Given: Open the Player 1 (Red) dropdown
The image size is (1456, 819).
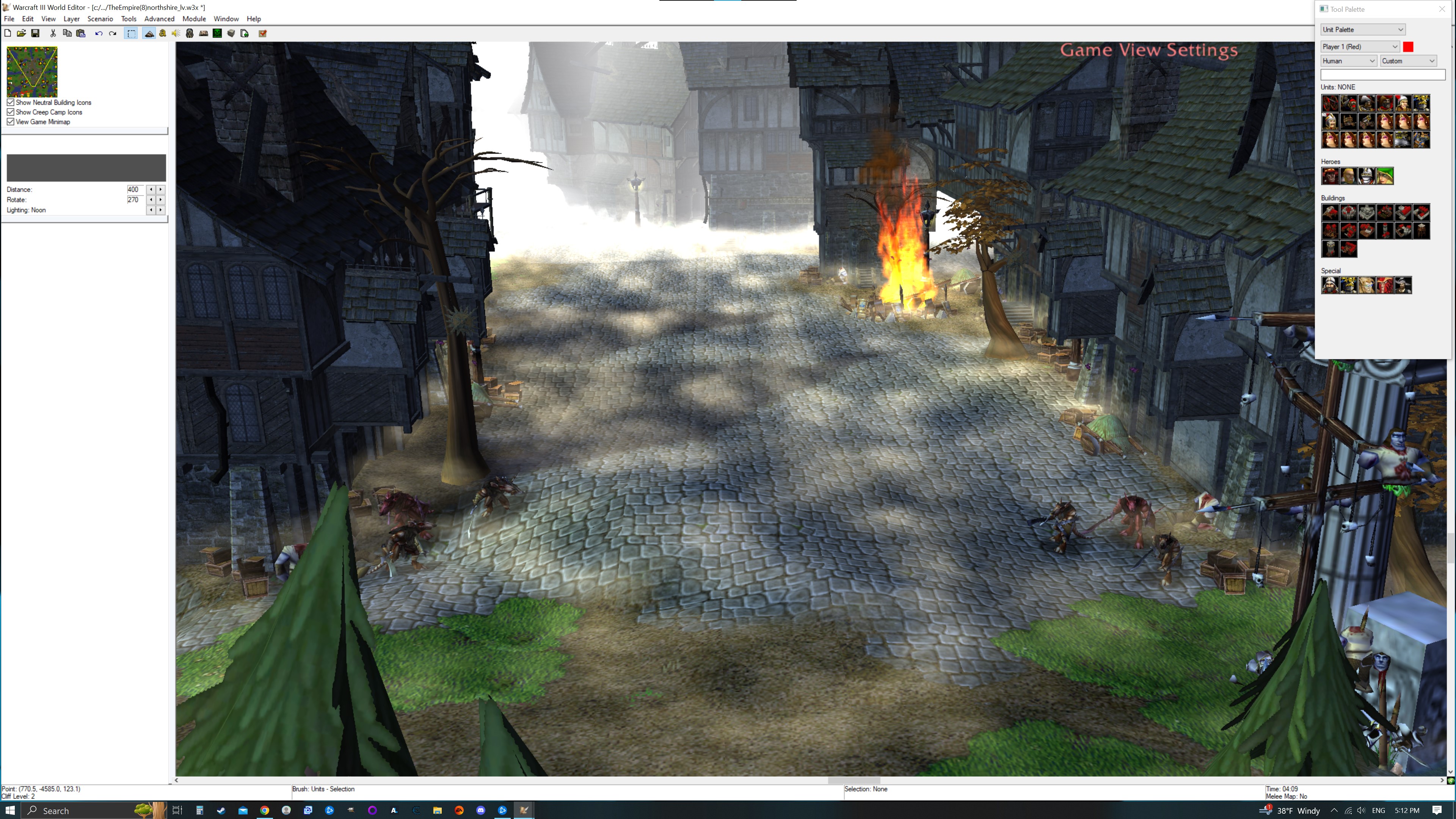Looking at the screenshot, I should tap(1360, 46).
